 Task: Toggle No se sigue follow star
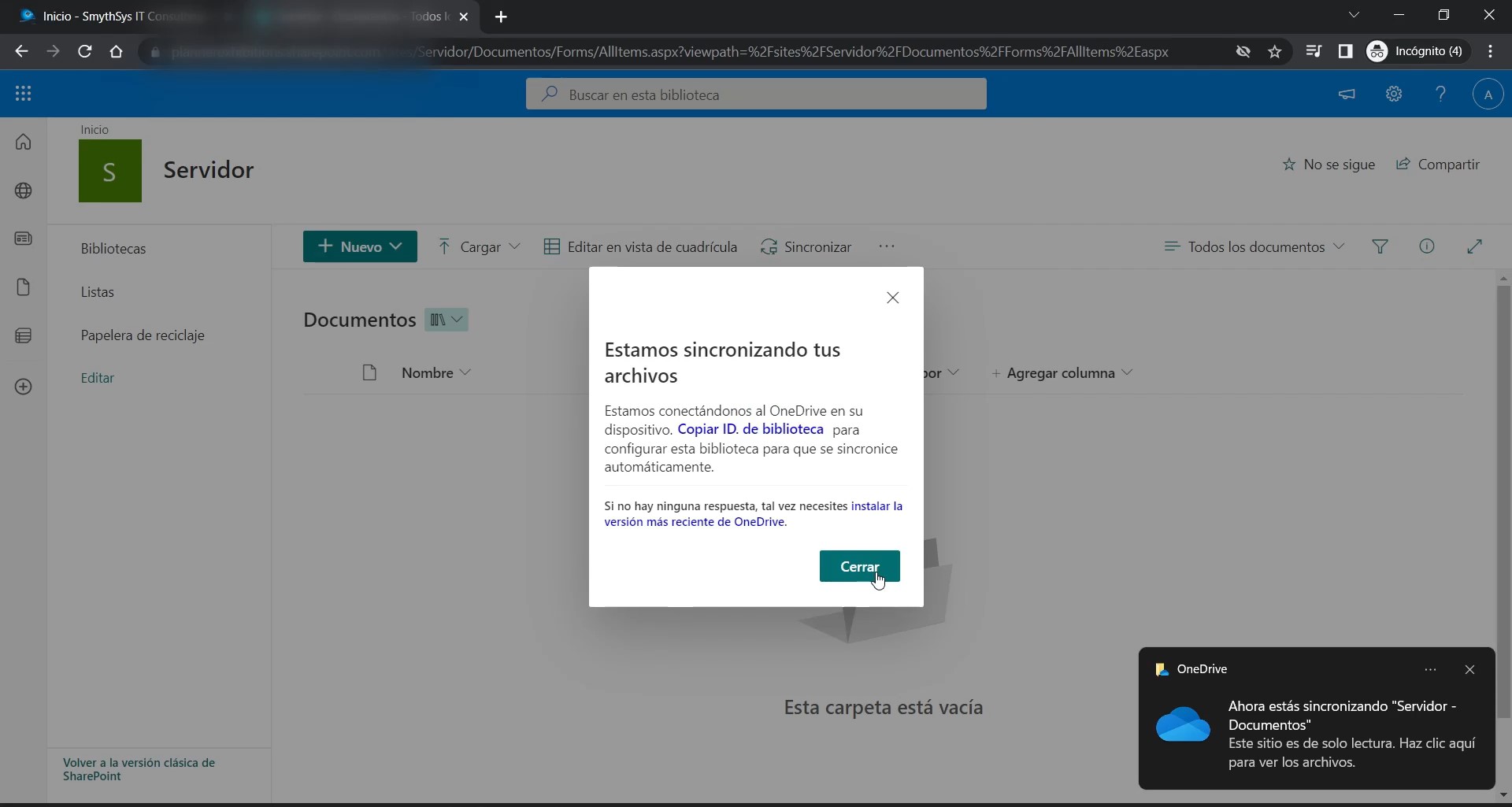point(1329,165)
